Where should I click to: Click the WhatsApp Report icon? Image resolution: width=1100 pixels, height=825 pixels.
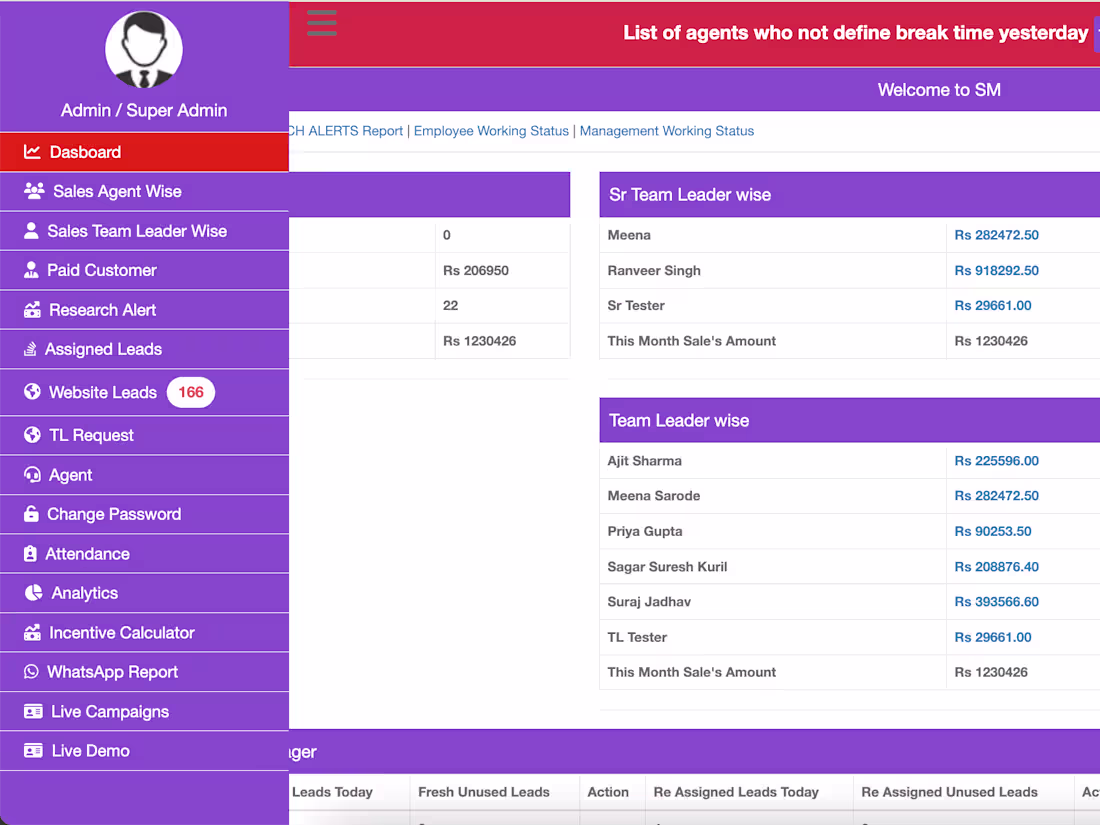(x=32, y=672)
